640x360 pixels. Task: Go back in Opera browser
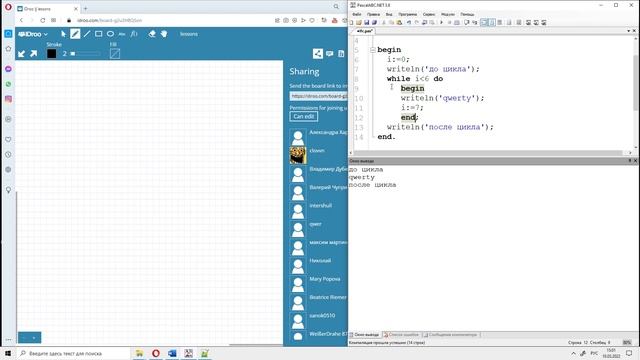point(21,20)
